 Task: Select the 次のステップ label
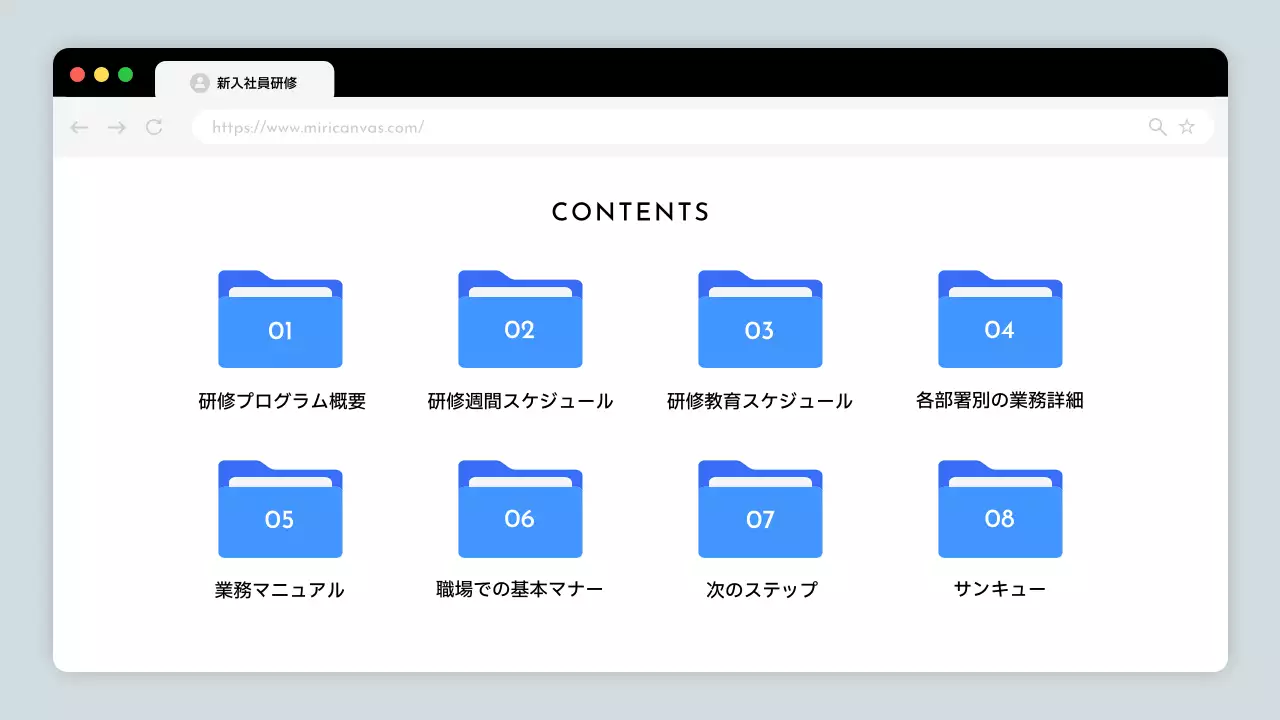click(760, 589)
